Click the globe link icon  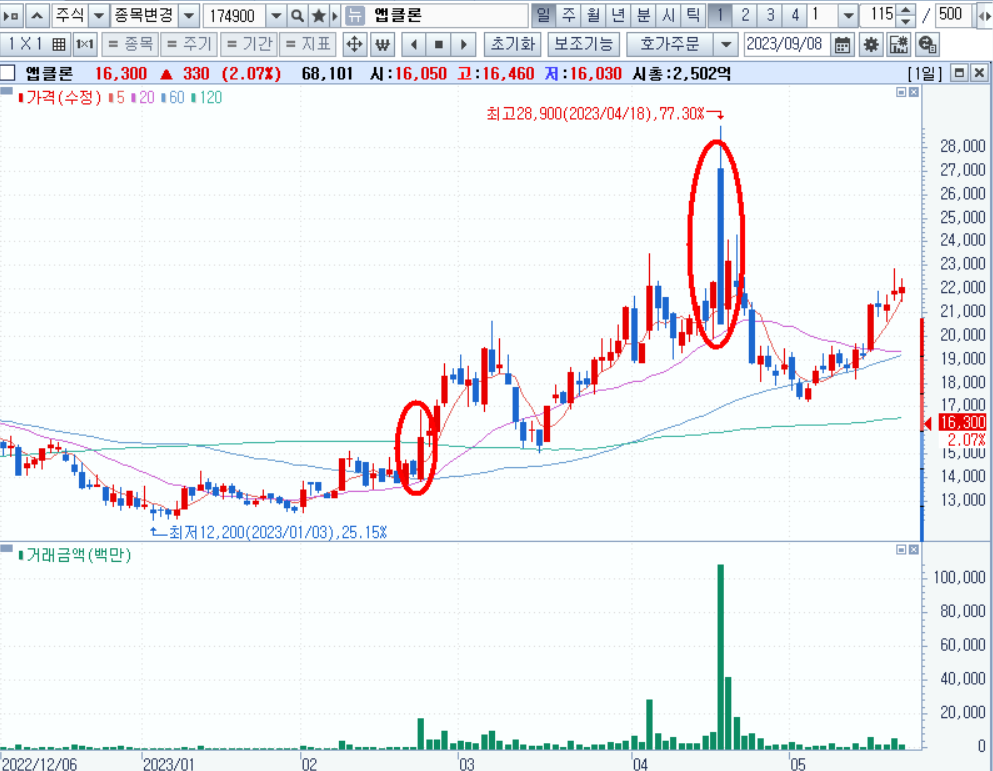(x=927, y=44)
